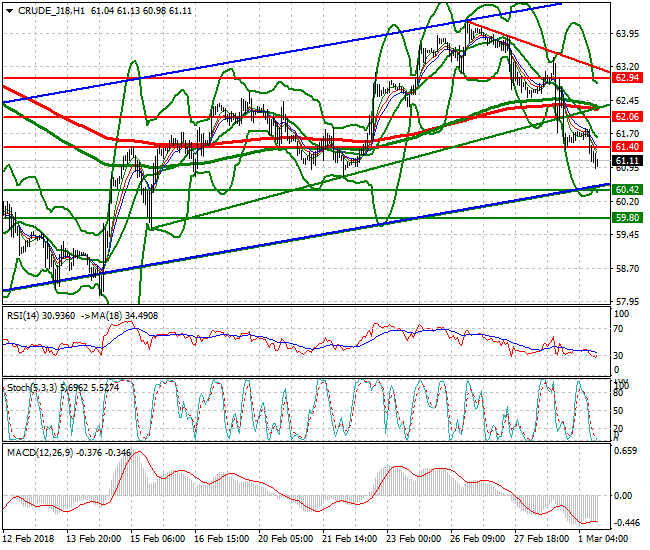Click the 58.70 price scale value
Viewport: 650px width, 550px height.
tap(627, 269)
